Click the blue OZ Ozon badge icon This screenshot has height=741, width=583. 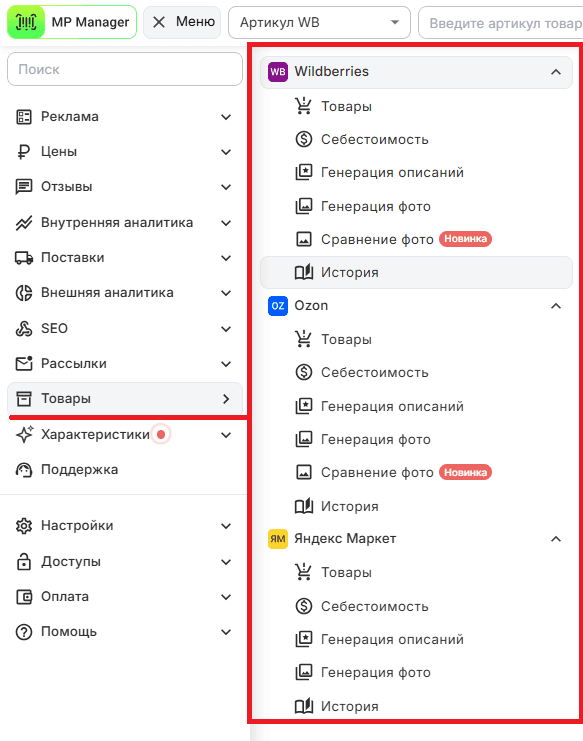pos(278,306)
